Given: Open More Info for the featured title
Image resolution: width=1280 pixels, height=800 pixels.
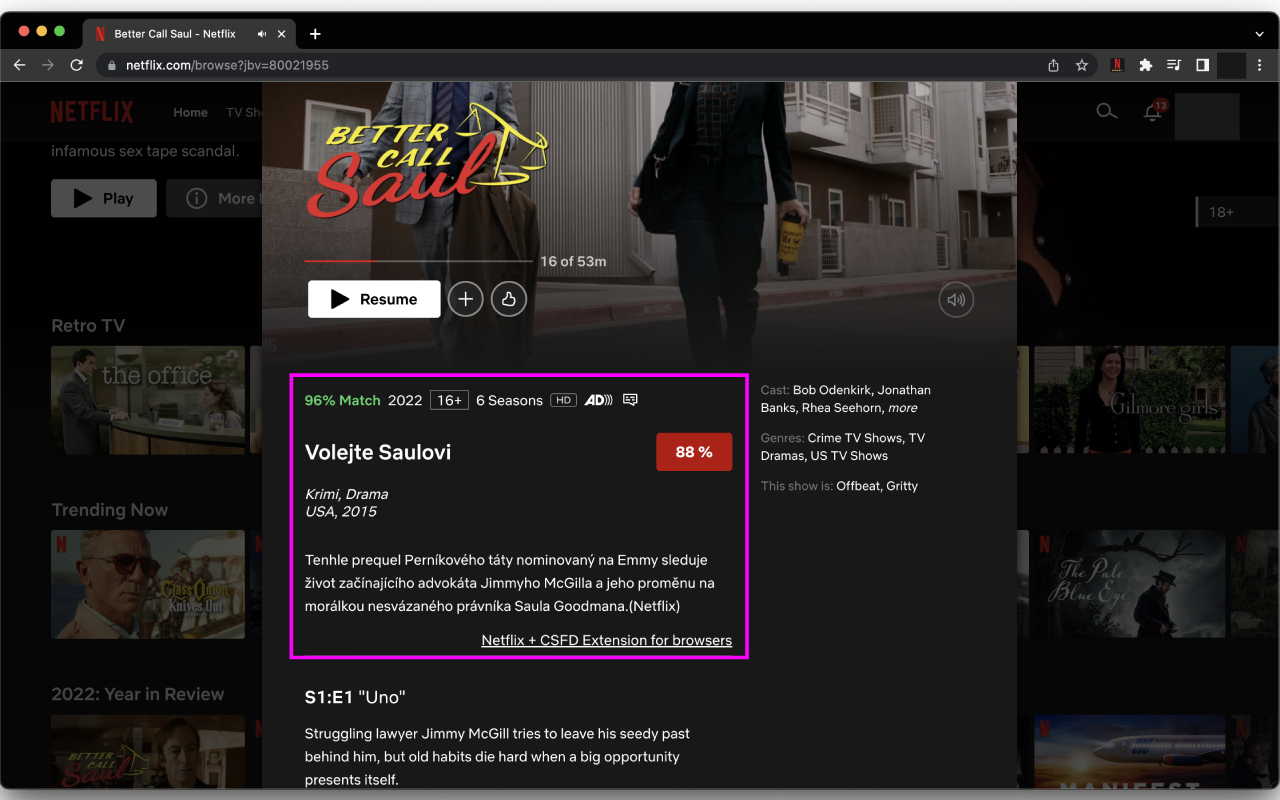Looking at the screenshot, I should coord(214,198).
